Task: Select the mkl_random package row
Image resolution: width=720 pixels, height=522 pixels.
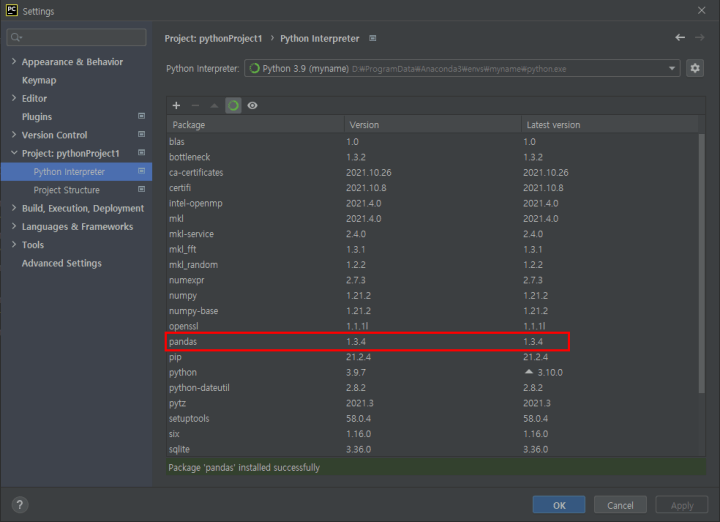Action: tap(433, 265)
